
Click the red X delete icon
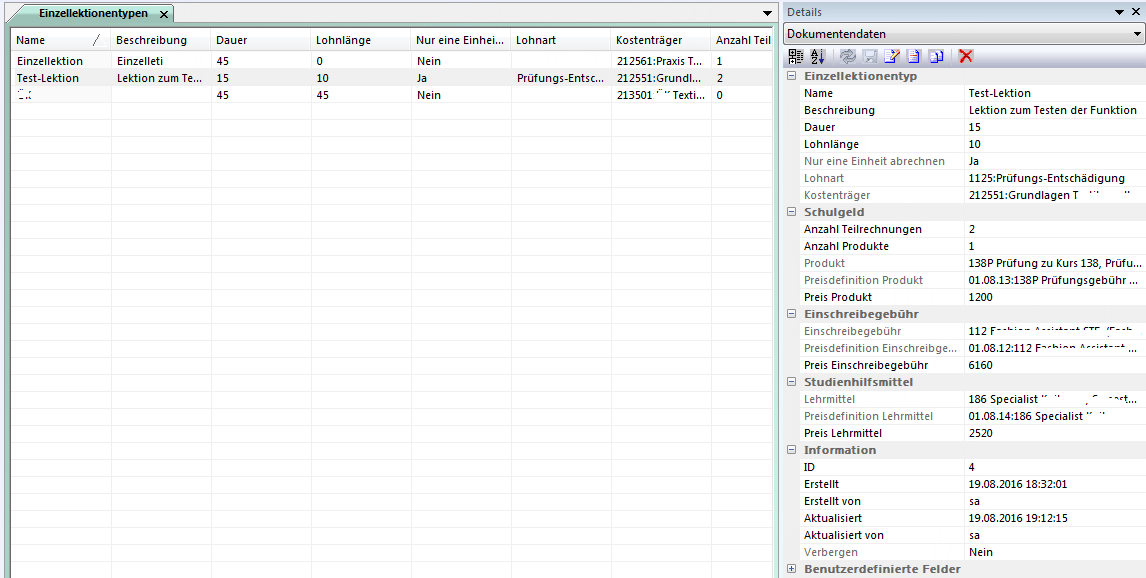965,56
